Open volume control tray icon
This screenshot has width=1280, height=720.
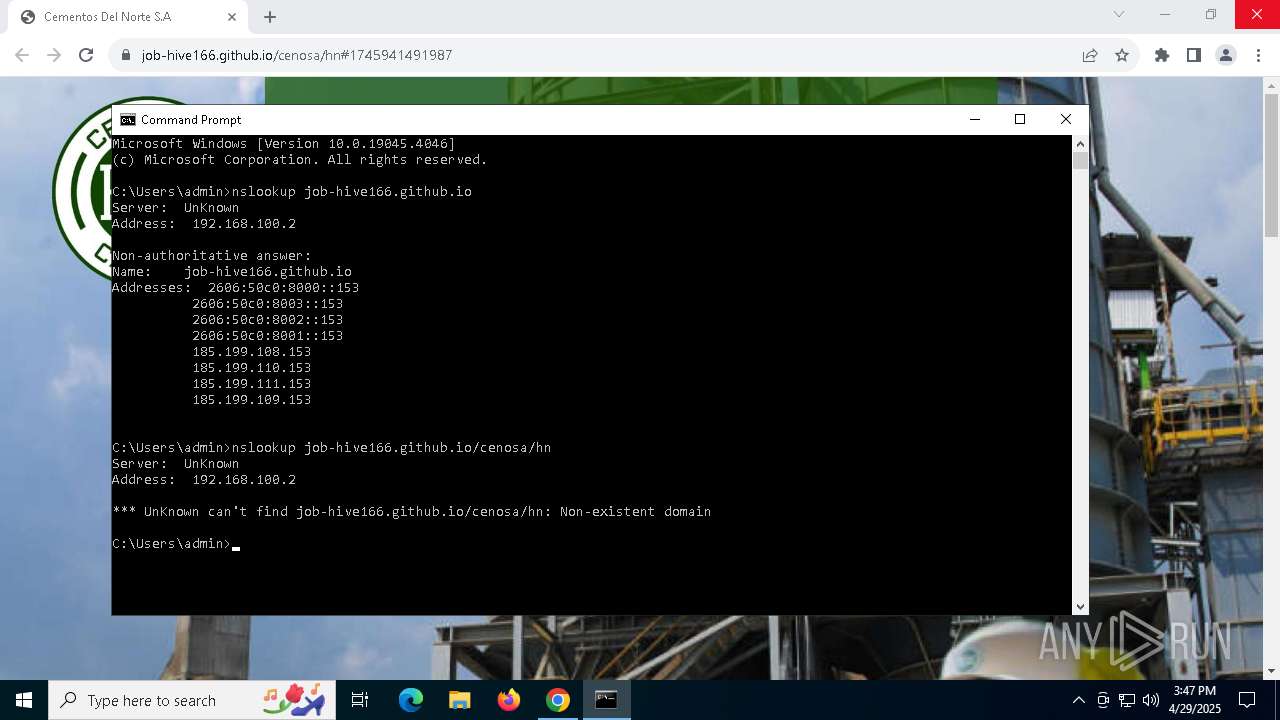click(1150, 700)
